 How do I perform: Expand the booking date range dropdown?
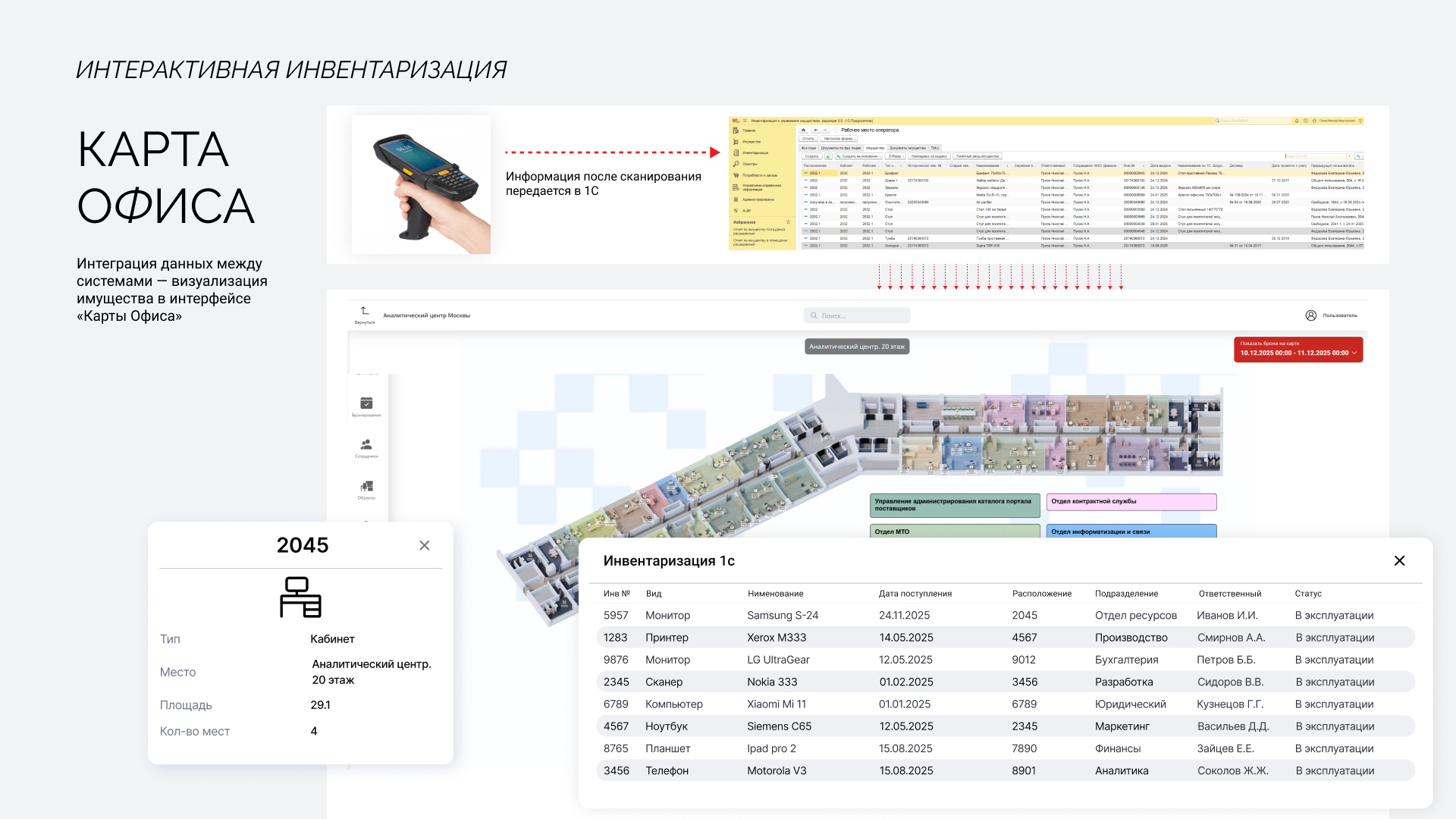pos(1354,353)
